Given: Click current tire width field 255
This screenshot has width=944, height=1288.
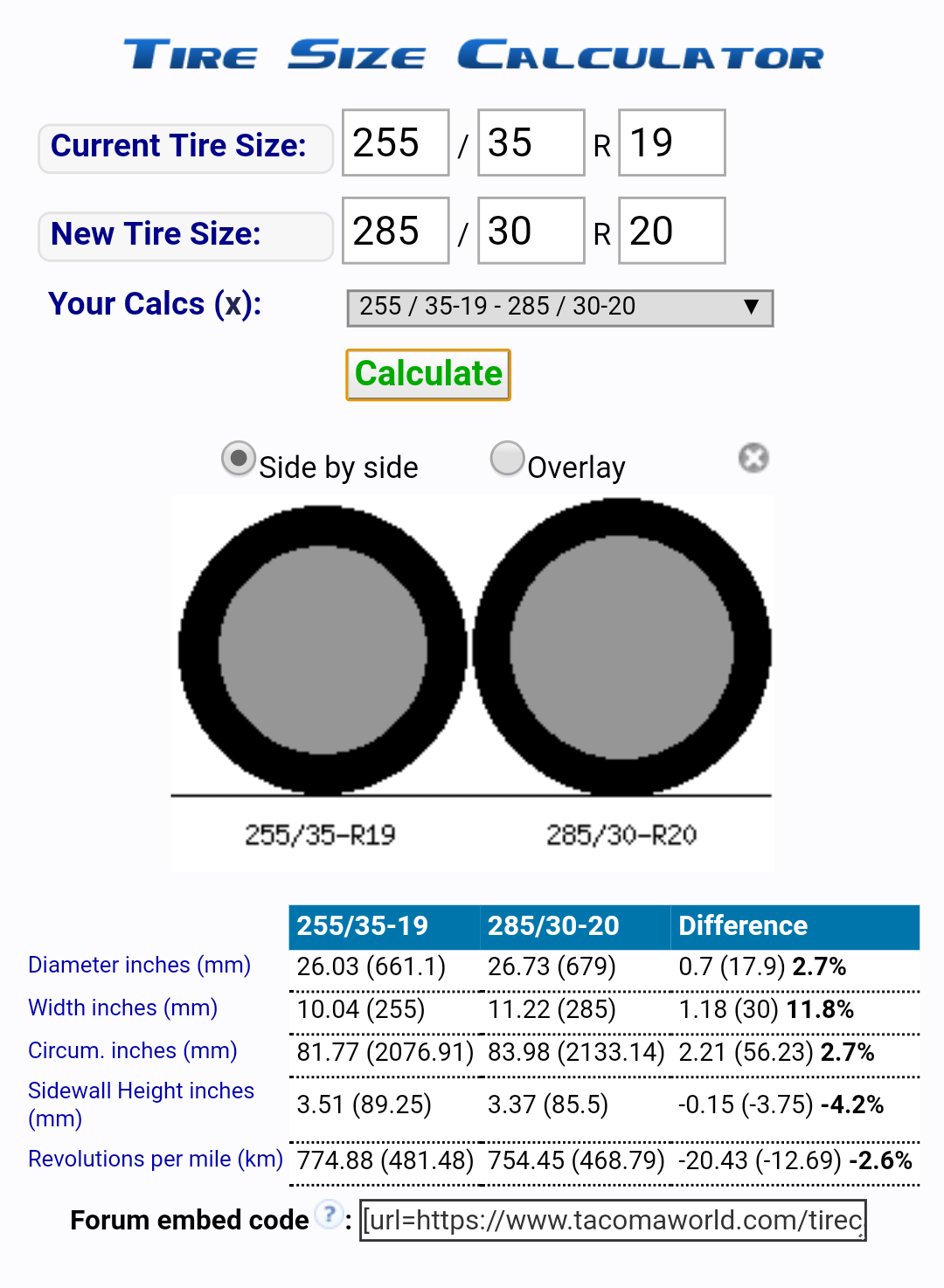Looking at the screenshot, I should (395, 143).
